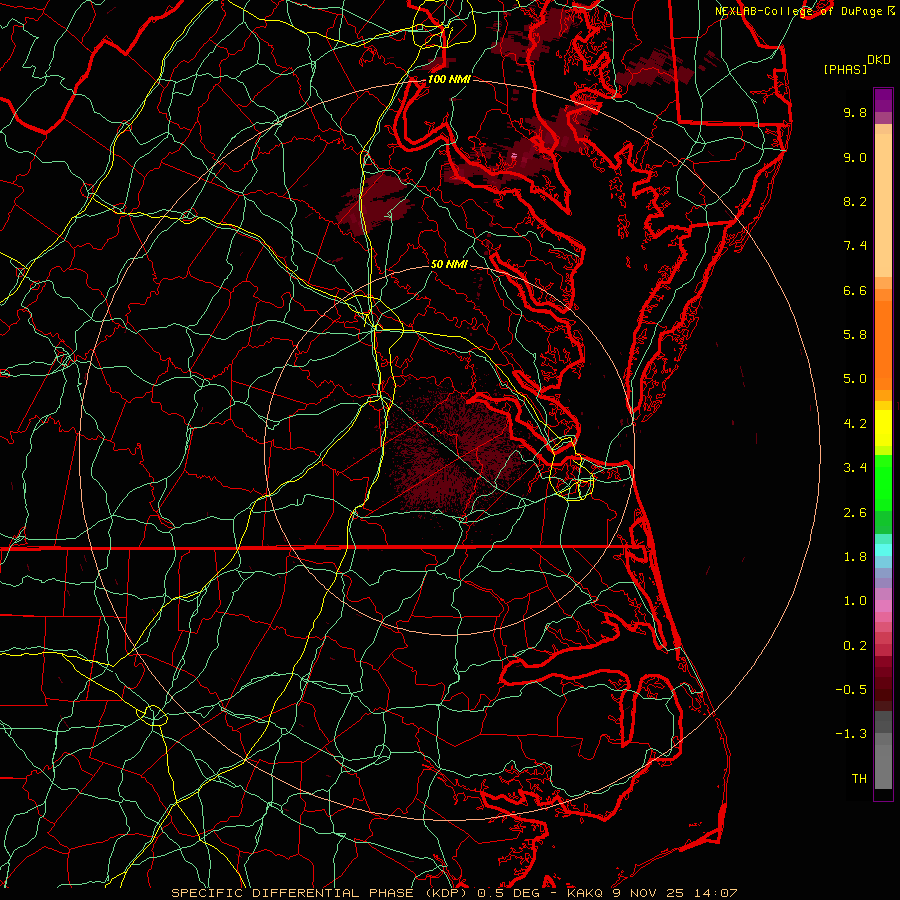
Task: Click the 1.8 scale value
Action: (855, 557)
